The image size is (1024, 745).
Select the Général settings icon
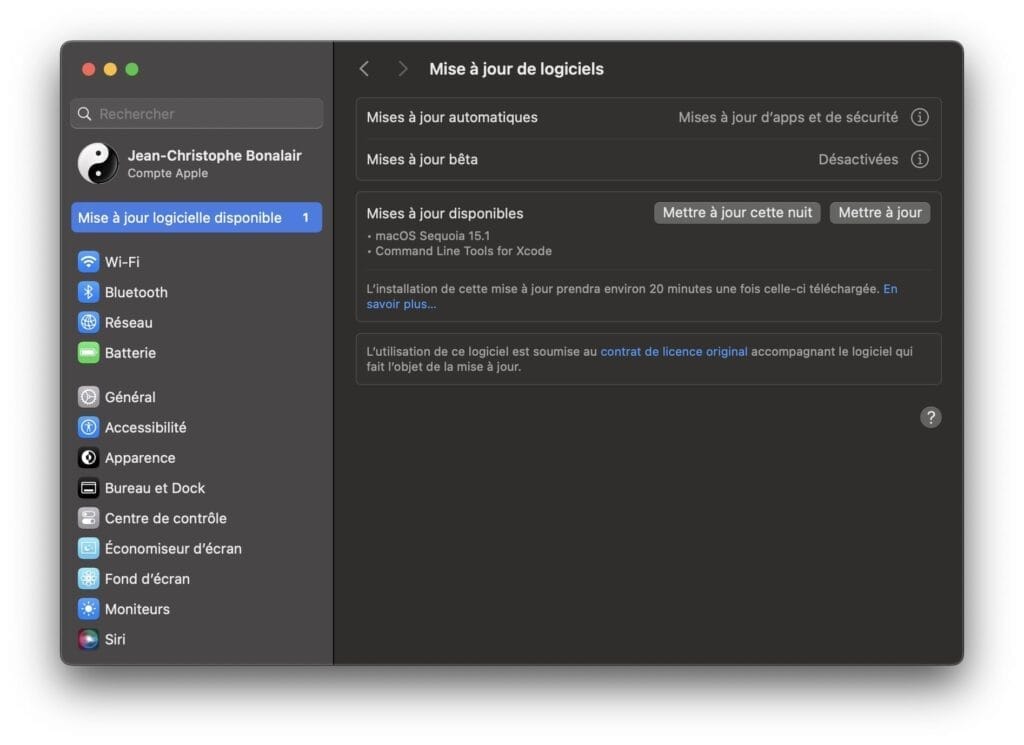click(x=89, y=396)
